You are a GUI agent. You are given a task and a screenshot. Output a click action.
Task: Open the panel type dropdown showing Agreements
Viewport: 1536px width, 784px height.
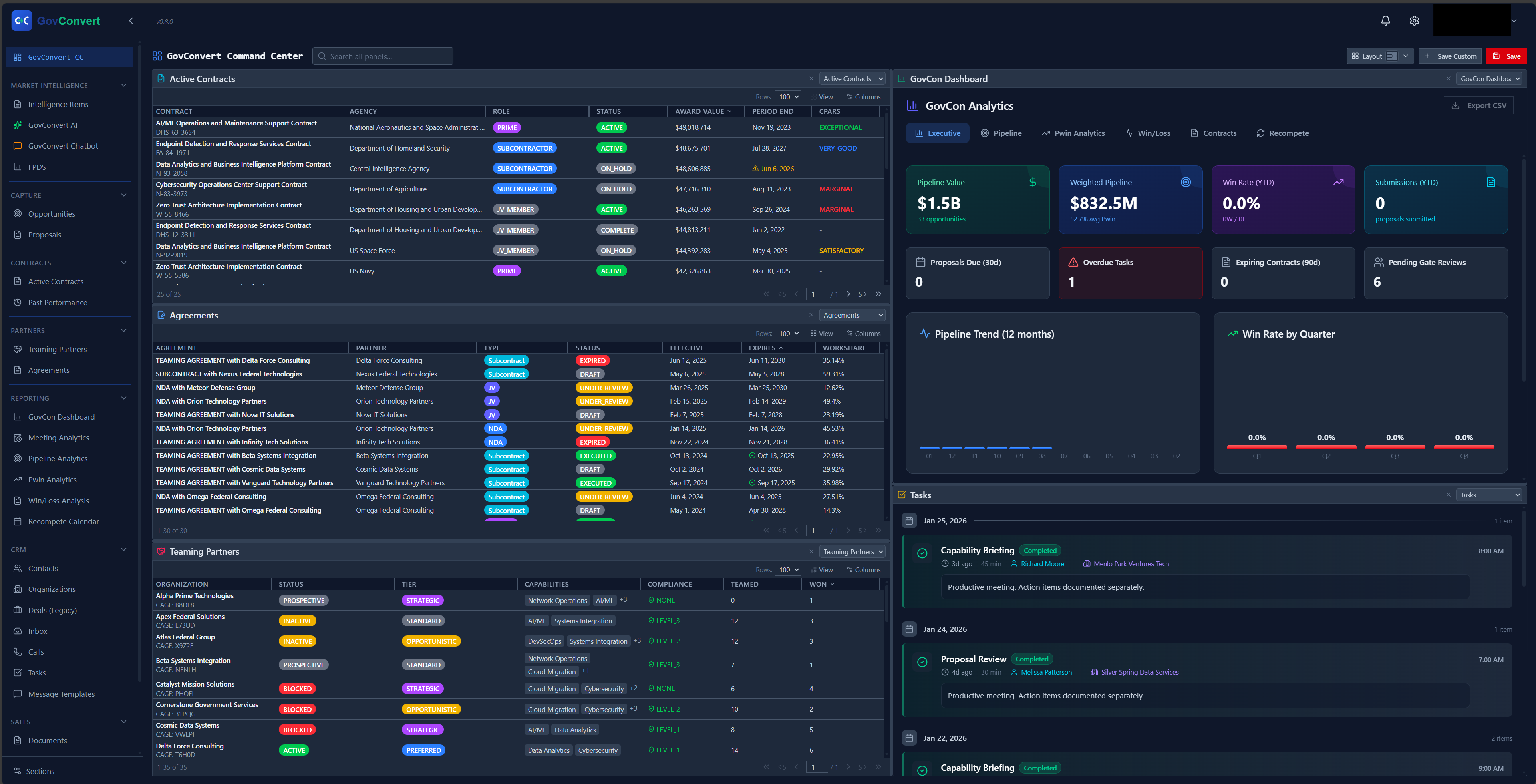point(852,315)
